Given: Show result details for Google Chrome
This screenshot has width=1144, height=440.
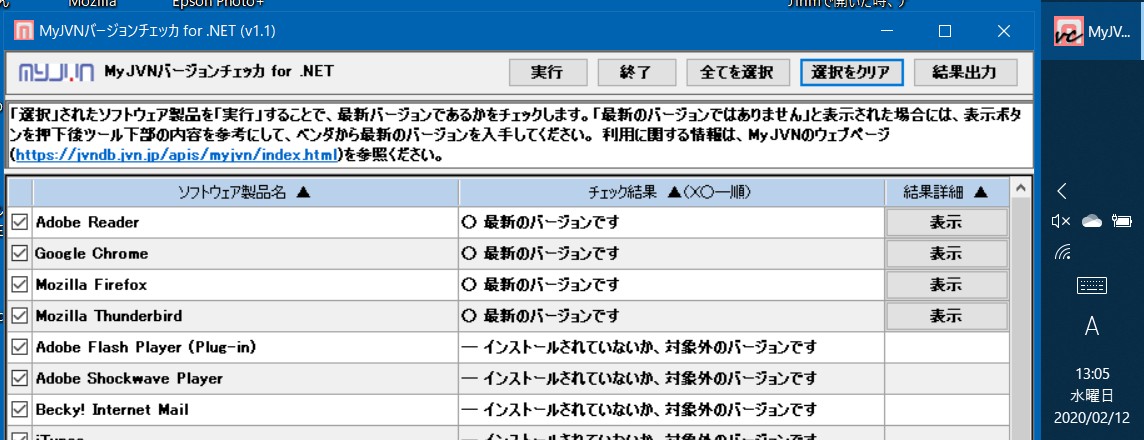Looking at the screenshot, I should [x=946, y=253].
